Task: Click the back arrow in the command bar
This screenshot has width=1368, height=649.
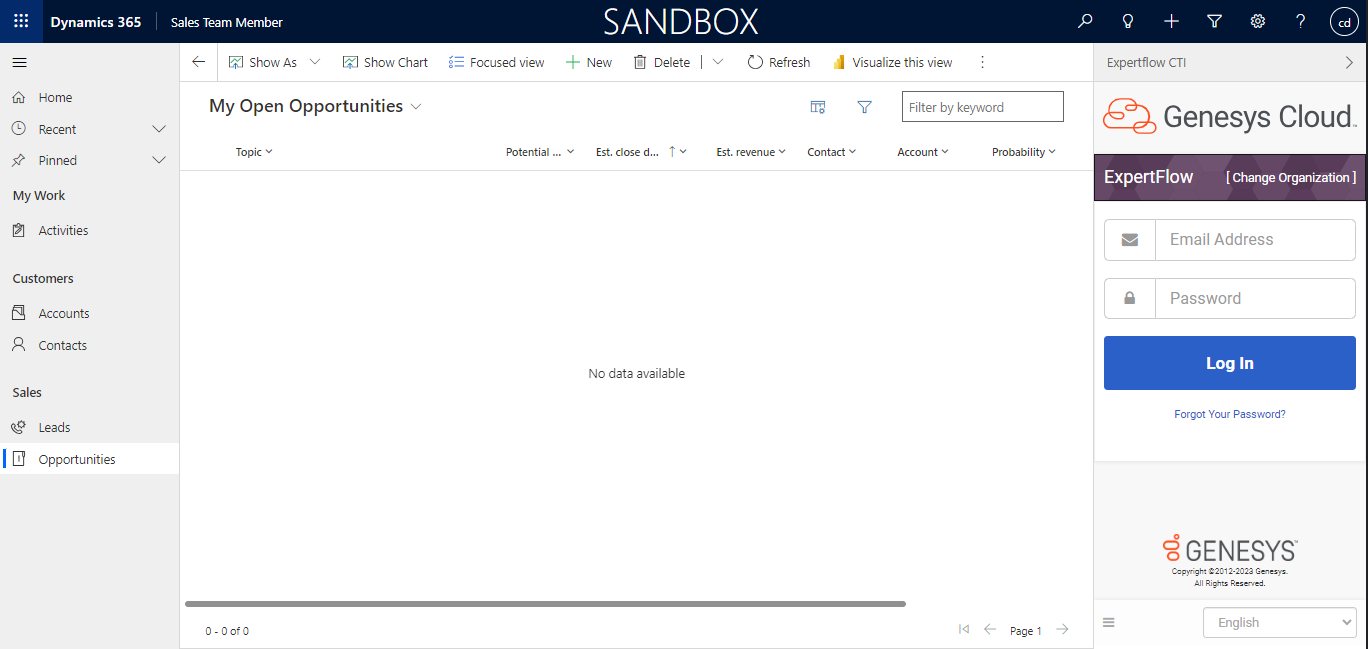Action: tap(198, 61)
